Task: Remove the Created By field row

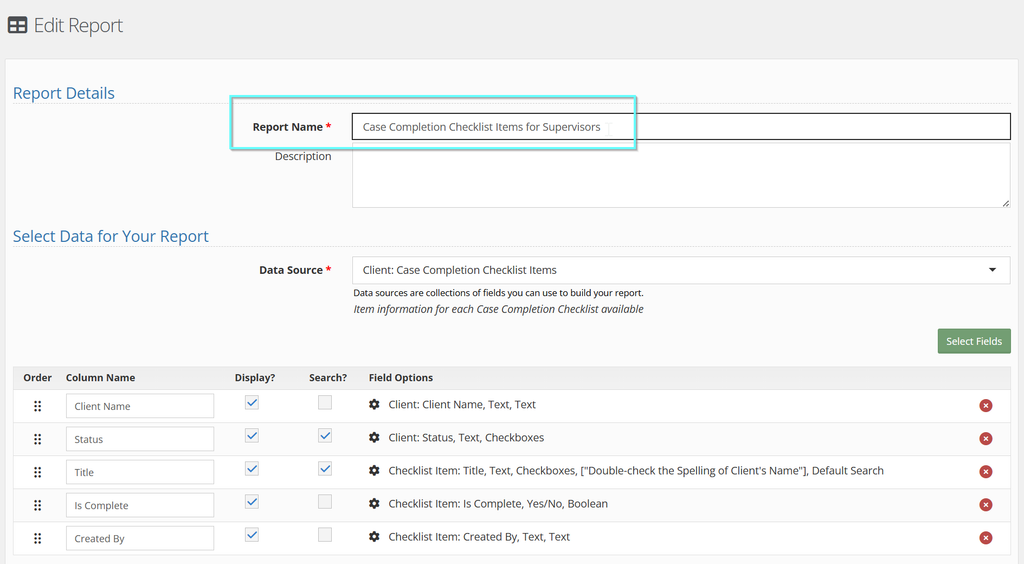Action: (x=985, y=538)
